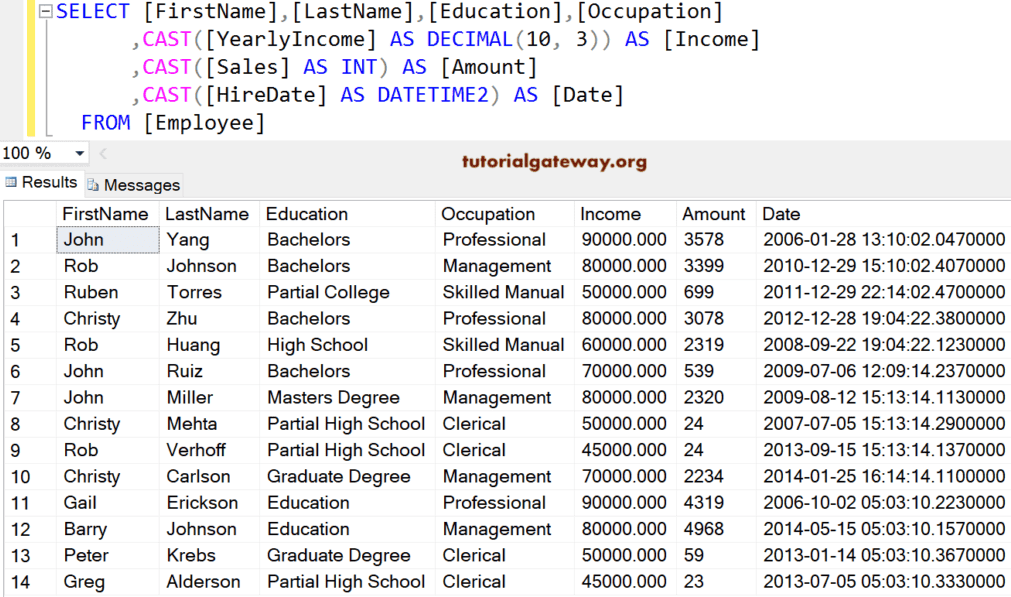Click the 'Graduate Degree' cell in Carlson's row

(x=348, y=476)
